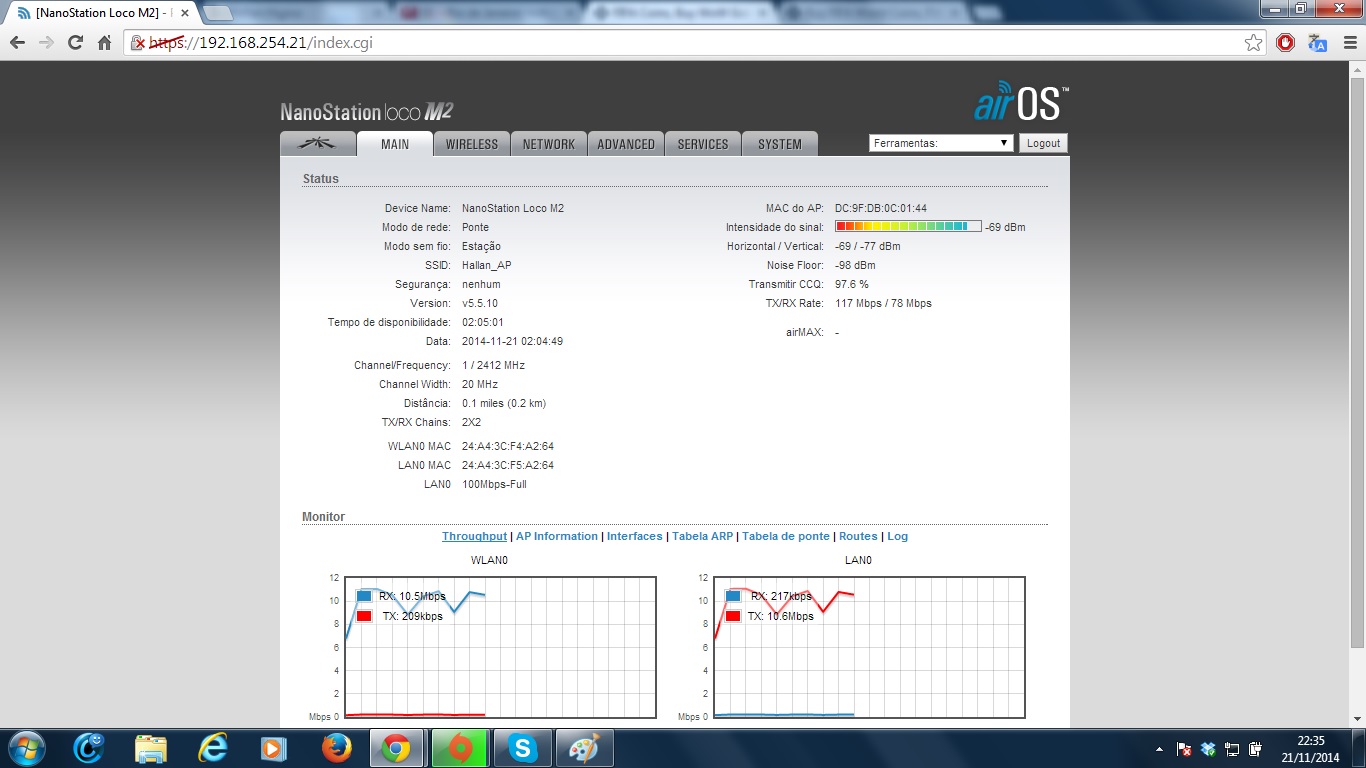Open the Ubiquiti logo tab
1366x768 pixels.
(318, 144)
